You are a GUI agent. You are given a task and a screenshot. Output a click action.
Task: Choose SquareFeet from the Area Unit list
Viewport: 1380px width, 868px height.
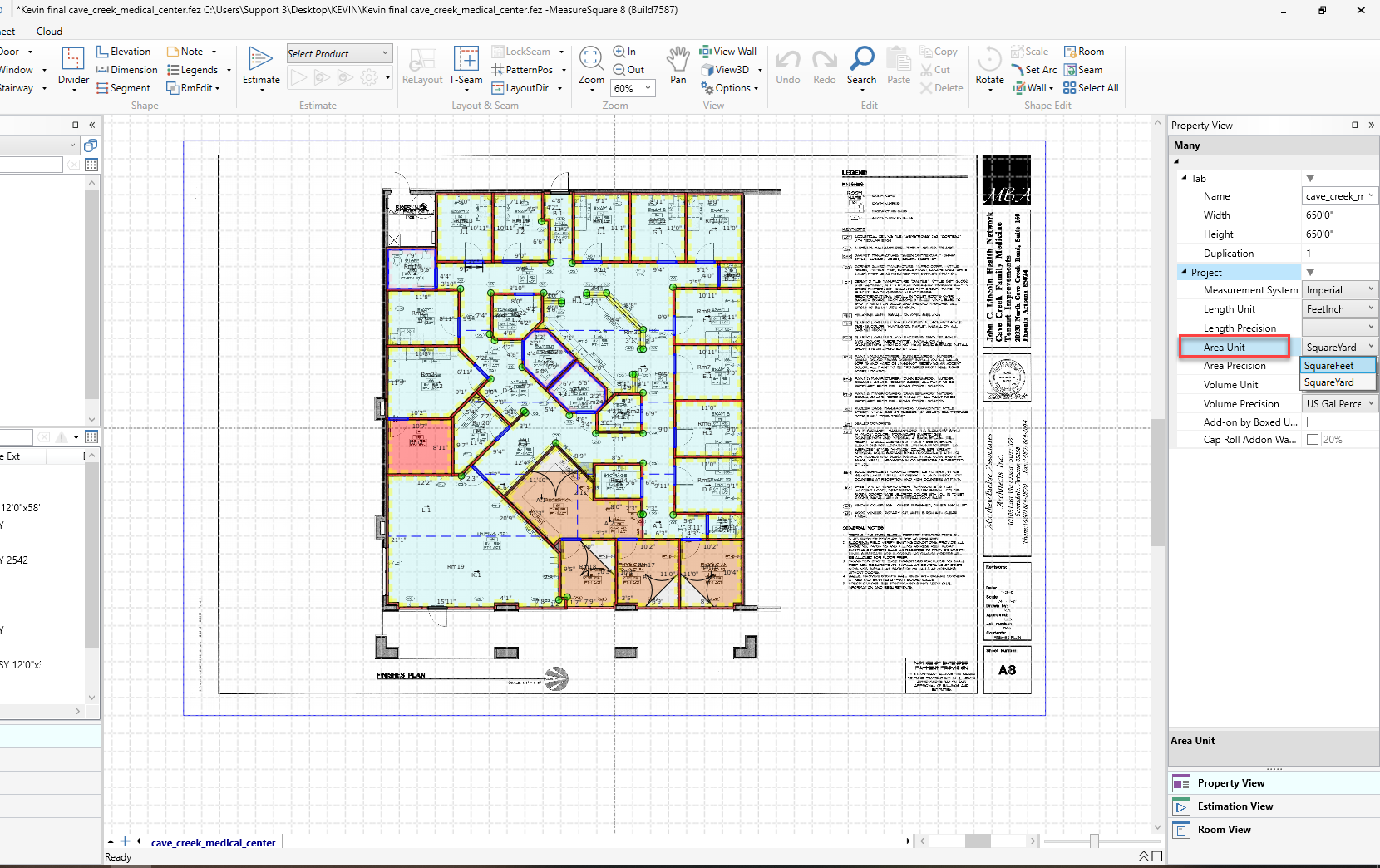tap(1338, 366)
